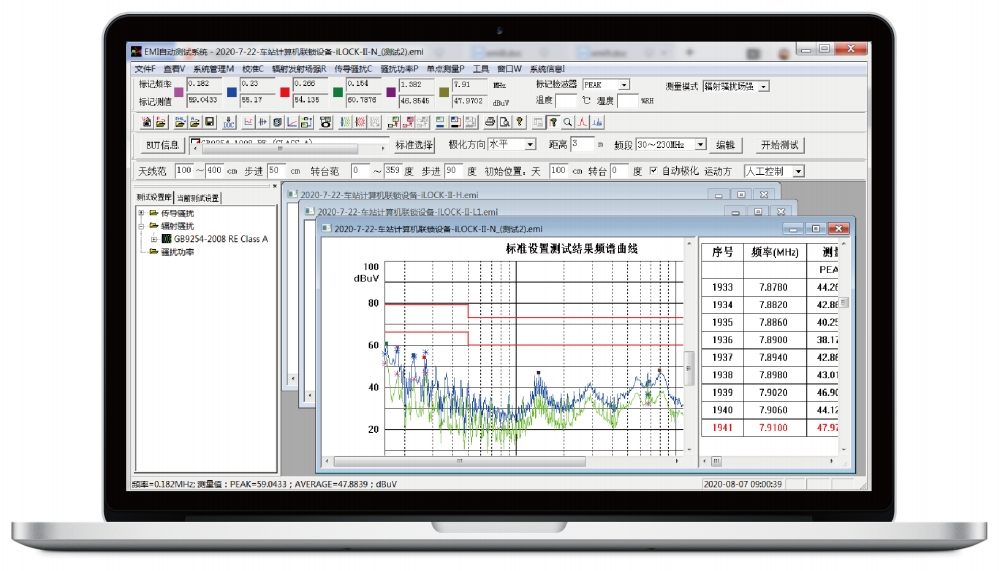Click the red marker color swatch
Screen dimensions: 999x571
coord(285,92)
